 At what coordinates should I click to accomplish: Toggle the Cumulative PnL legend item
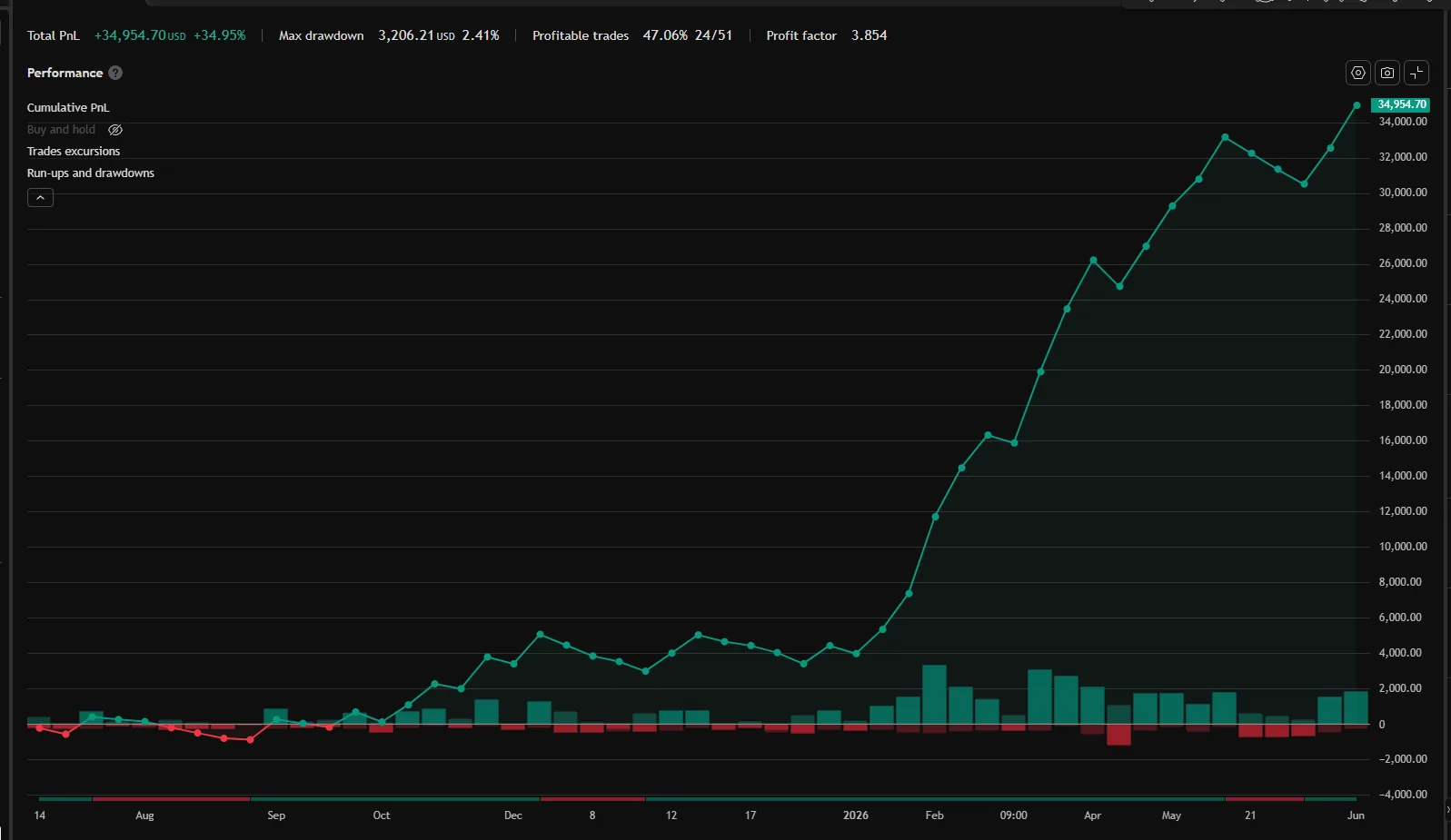pos(68,107)
